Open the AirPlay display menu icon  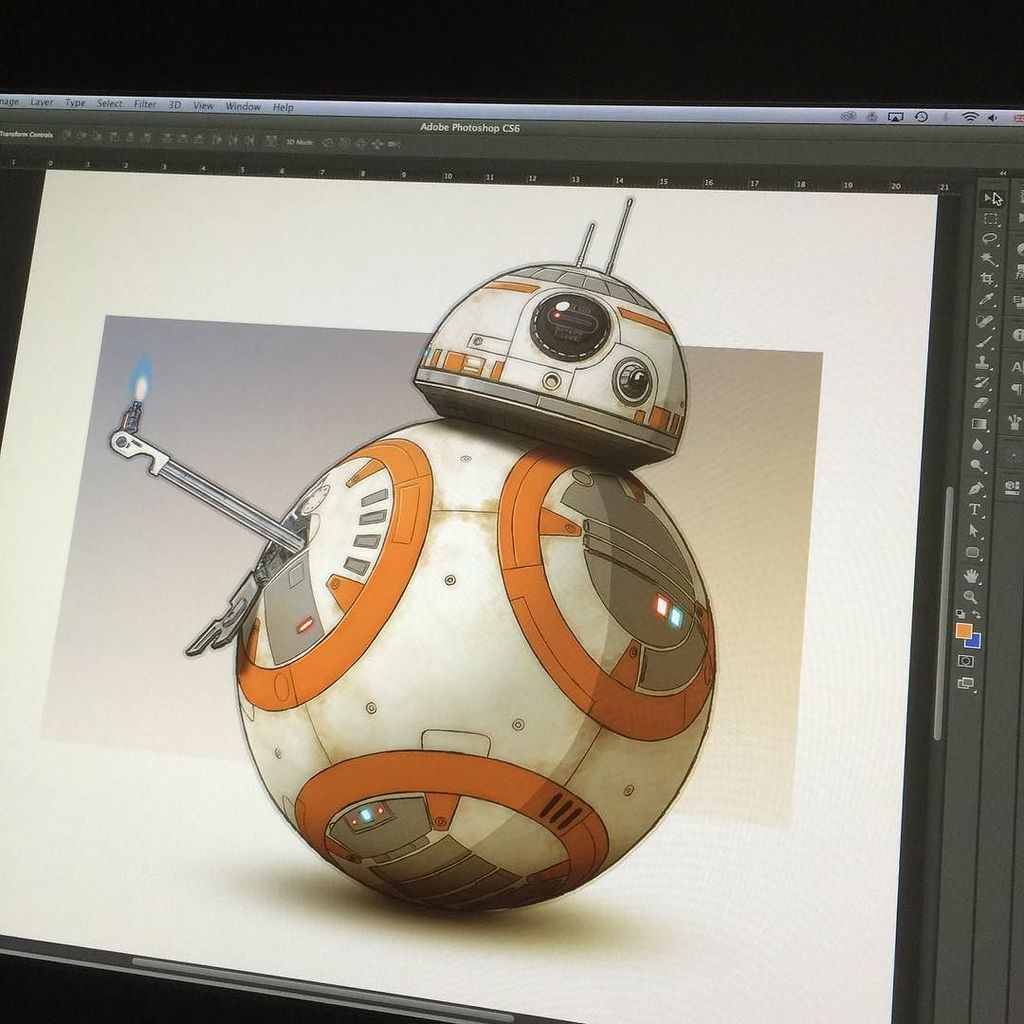coord(895,117)
